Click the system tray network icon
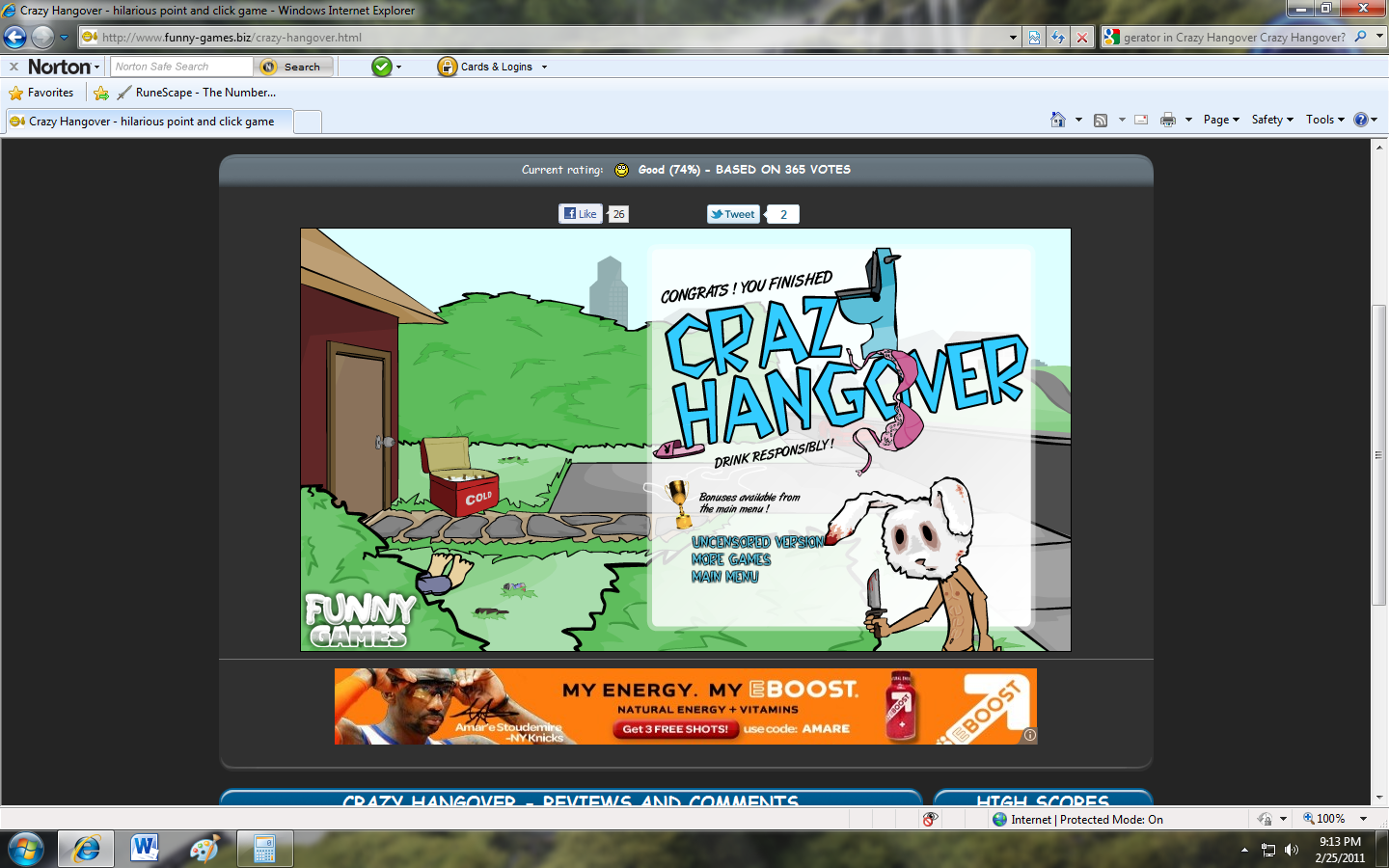The width and height of the screenshot is (1389, 868). pos(1268,850)
